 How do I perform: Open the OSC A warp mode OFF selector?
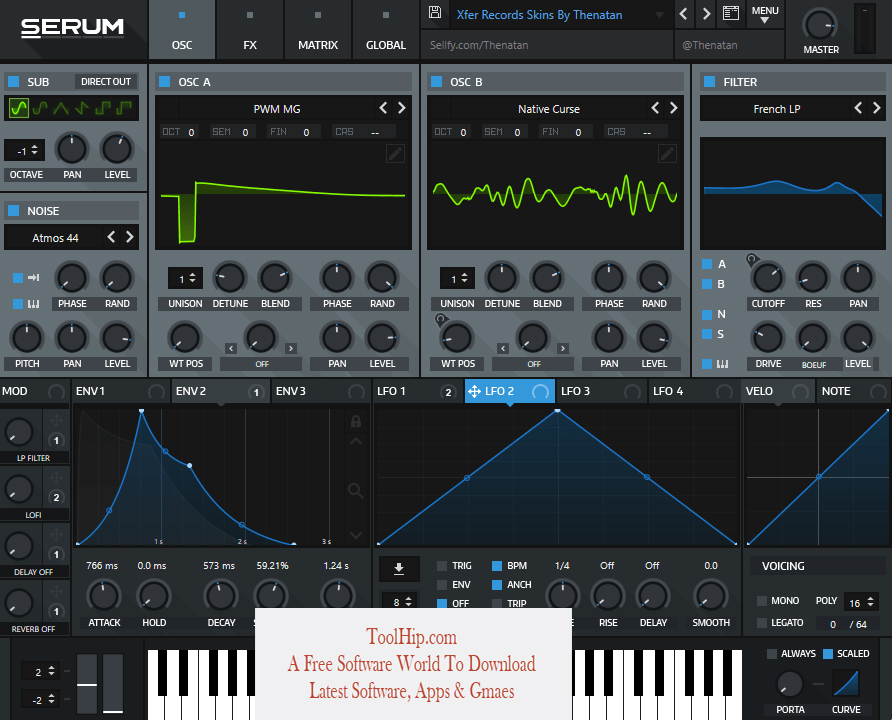pyautogui.click(x=262, y=364)
